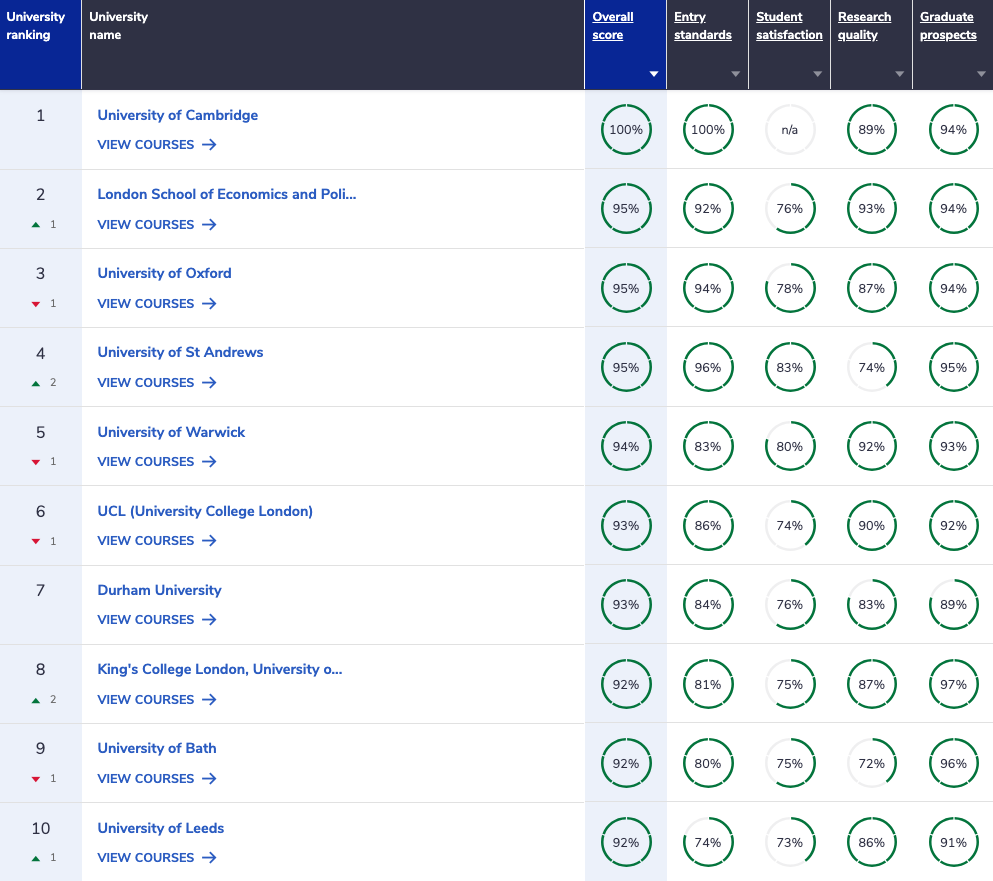This screenshot has width=993, height=881.
Task: Open Durham University link
Action: [159, 590]
